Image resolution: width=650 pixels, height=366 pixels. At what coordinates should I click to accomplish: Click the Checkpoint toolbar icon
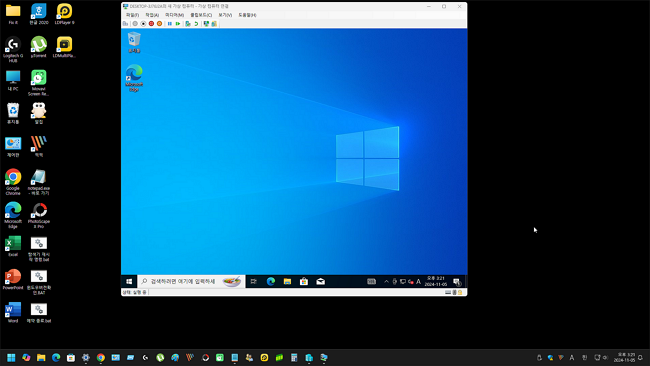coord(188,24)
